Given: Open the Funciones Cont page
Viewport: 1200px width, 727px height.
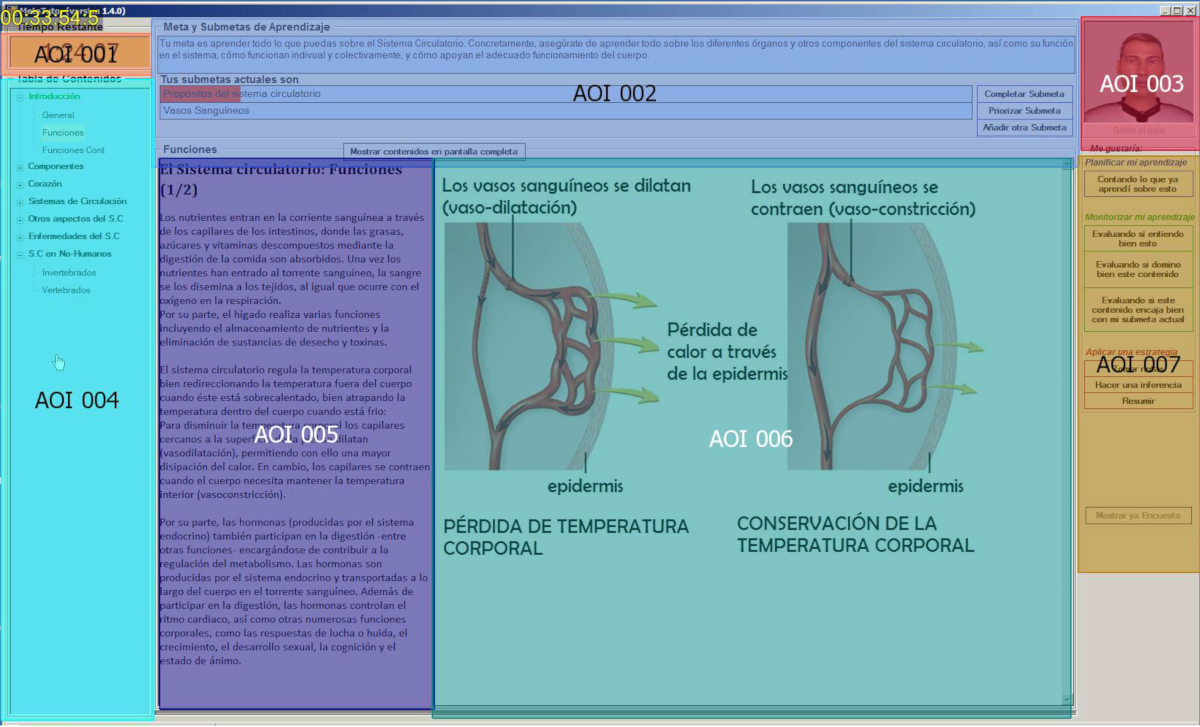Looking at the screenshot, I should (x=73, y=150).
